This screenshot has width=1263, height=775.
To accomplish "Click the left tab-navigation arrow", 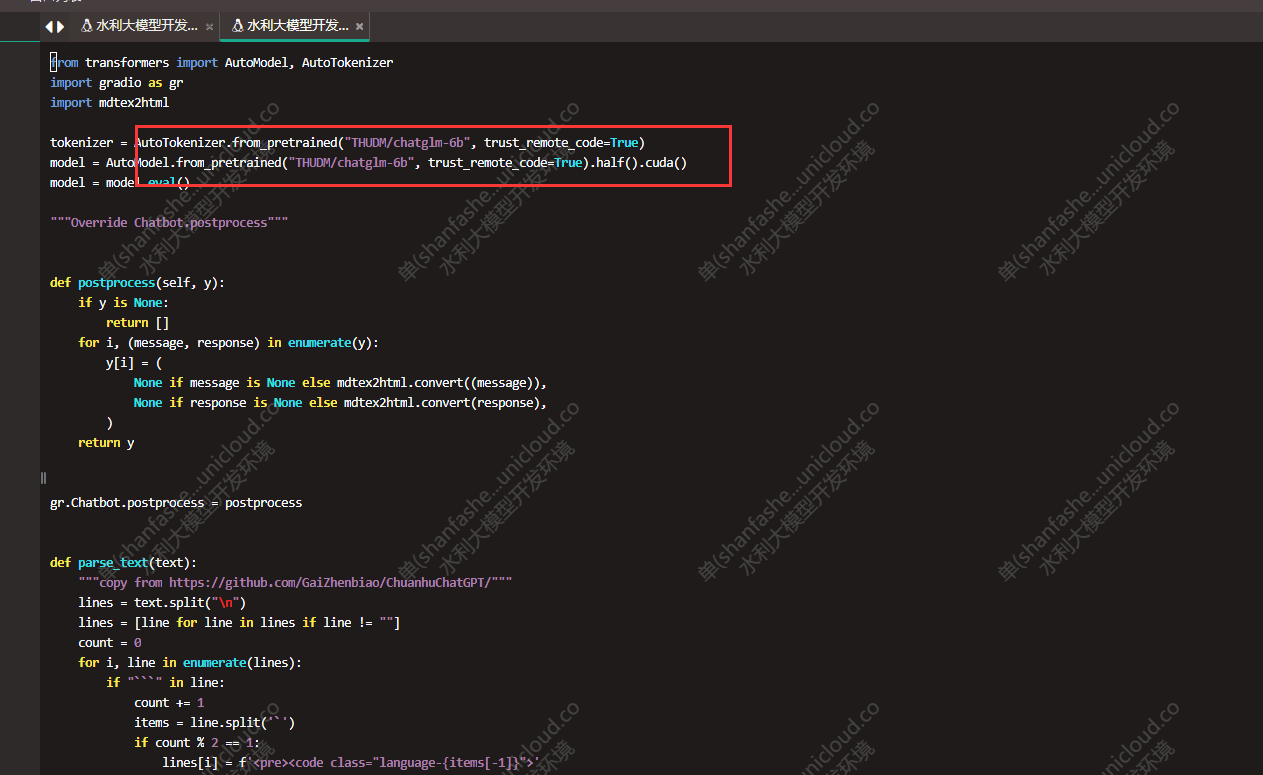I will [48, 26].
